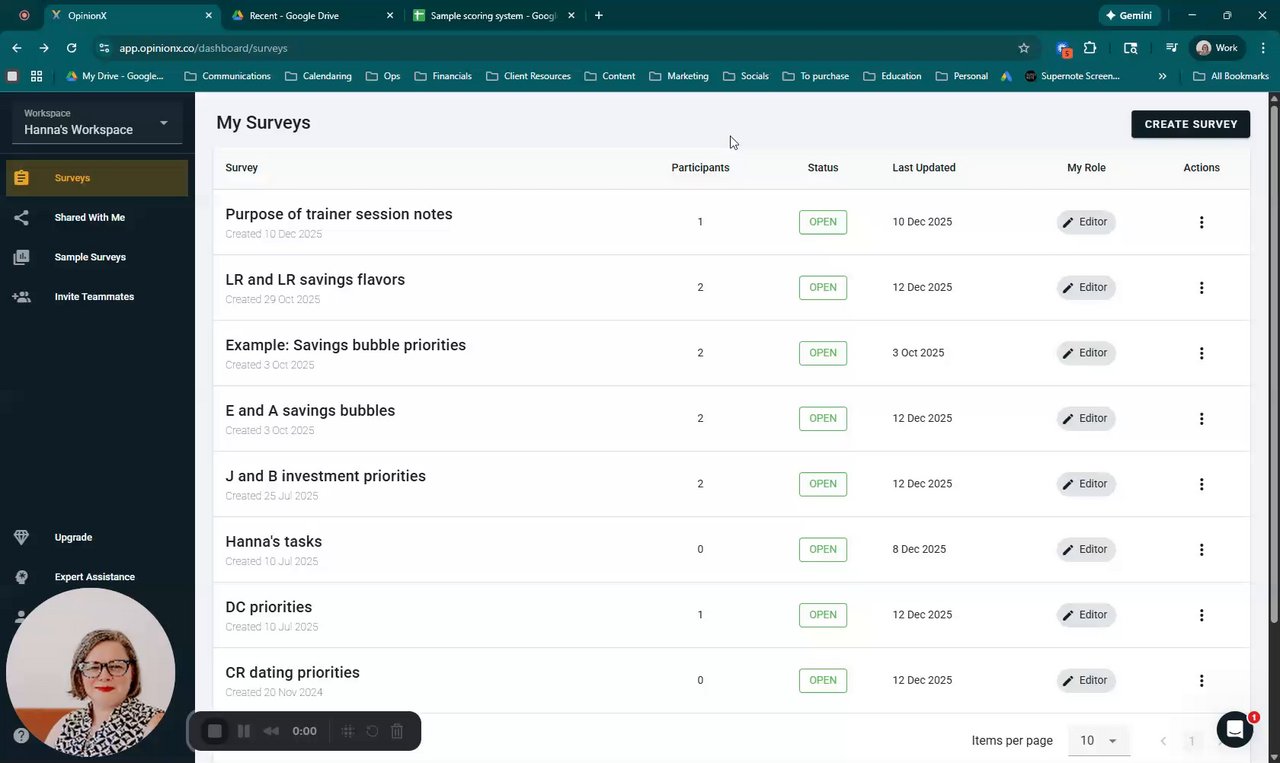1280x763 pixels.
Task: Click the Create Survey button
Action: 1190,124
